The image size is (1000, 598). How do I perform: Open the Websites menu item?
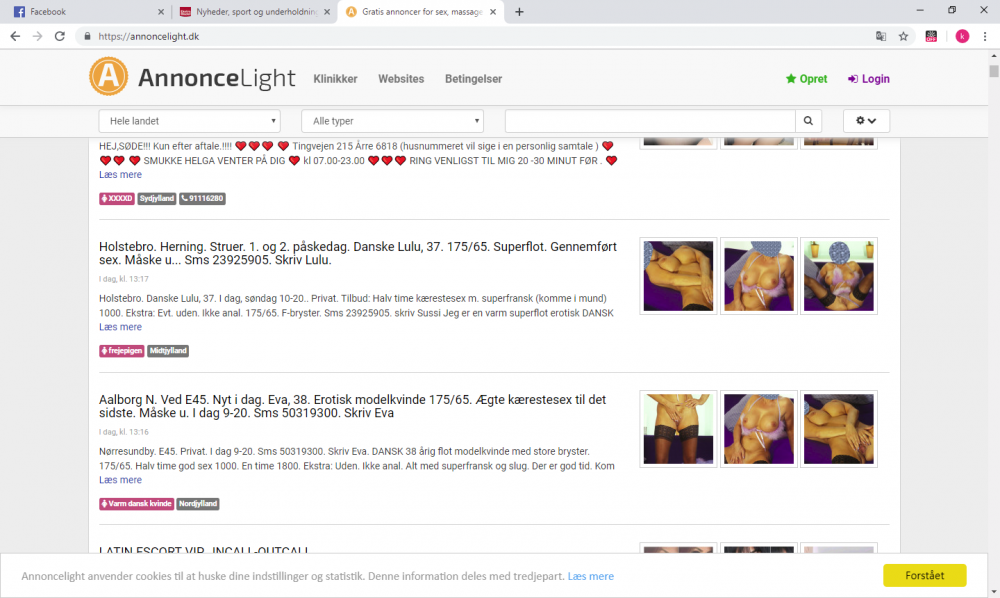click(401, 79)
